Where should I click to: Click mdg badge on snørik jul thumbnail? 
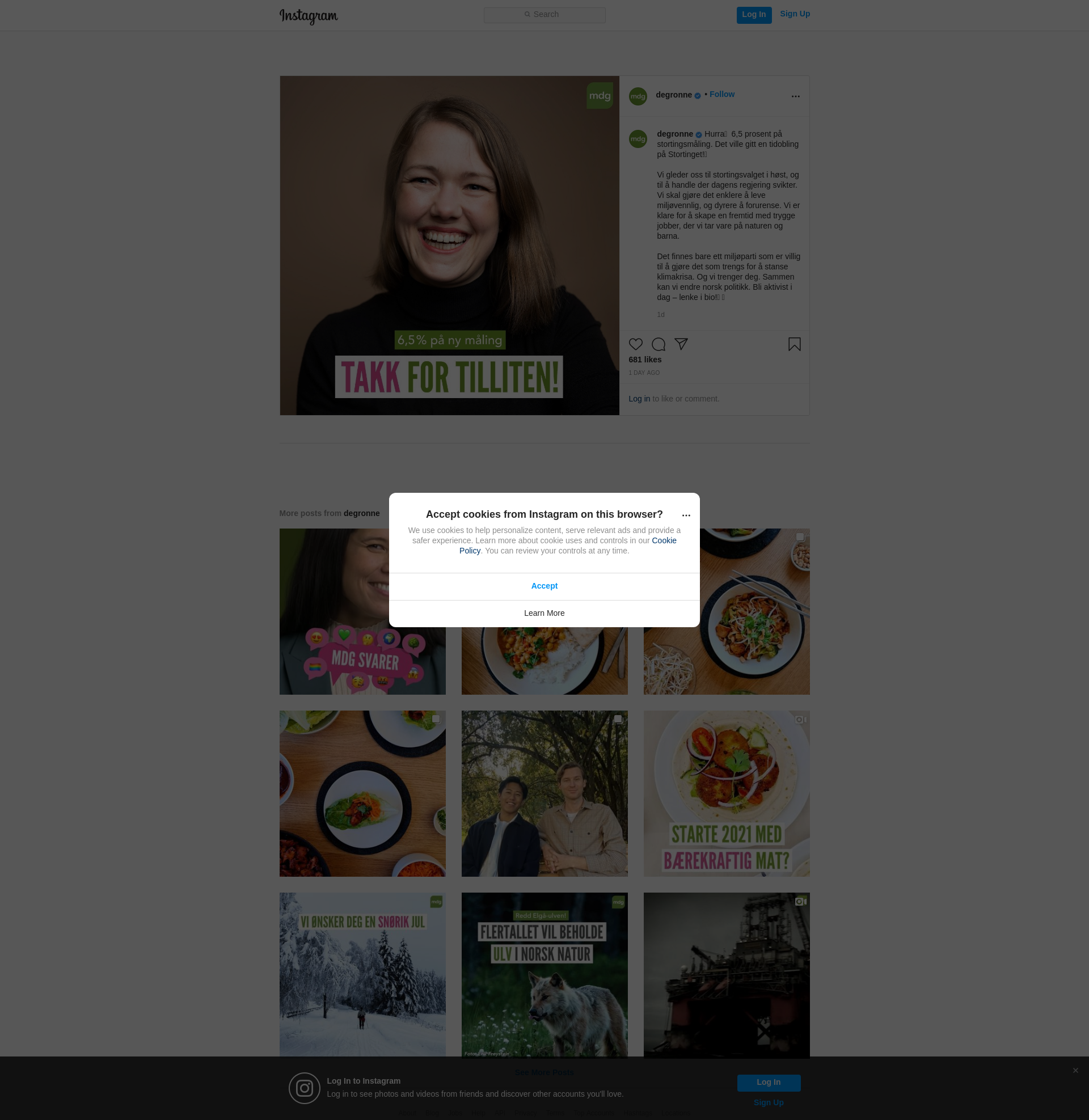point(436,902)
